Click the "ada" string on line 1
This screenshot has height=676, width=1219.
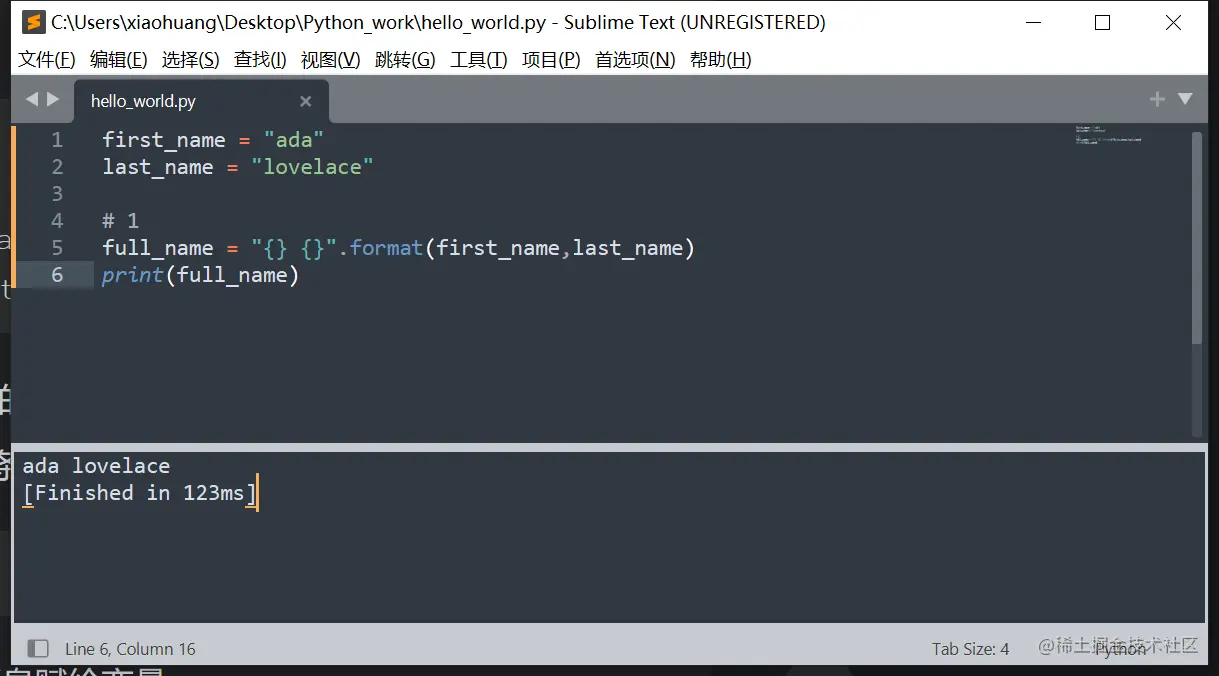294,140
